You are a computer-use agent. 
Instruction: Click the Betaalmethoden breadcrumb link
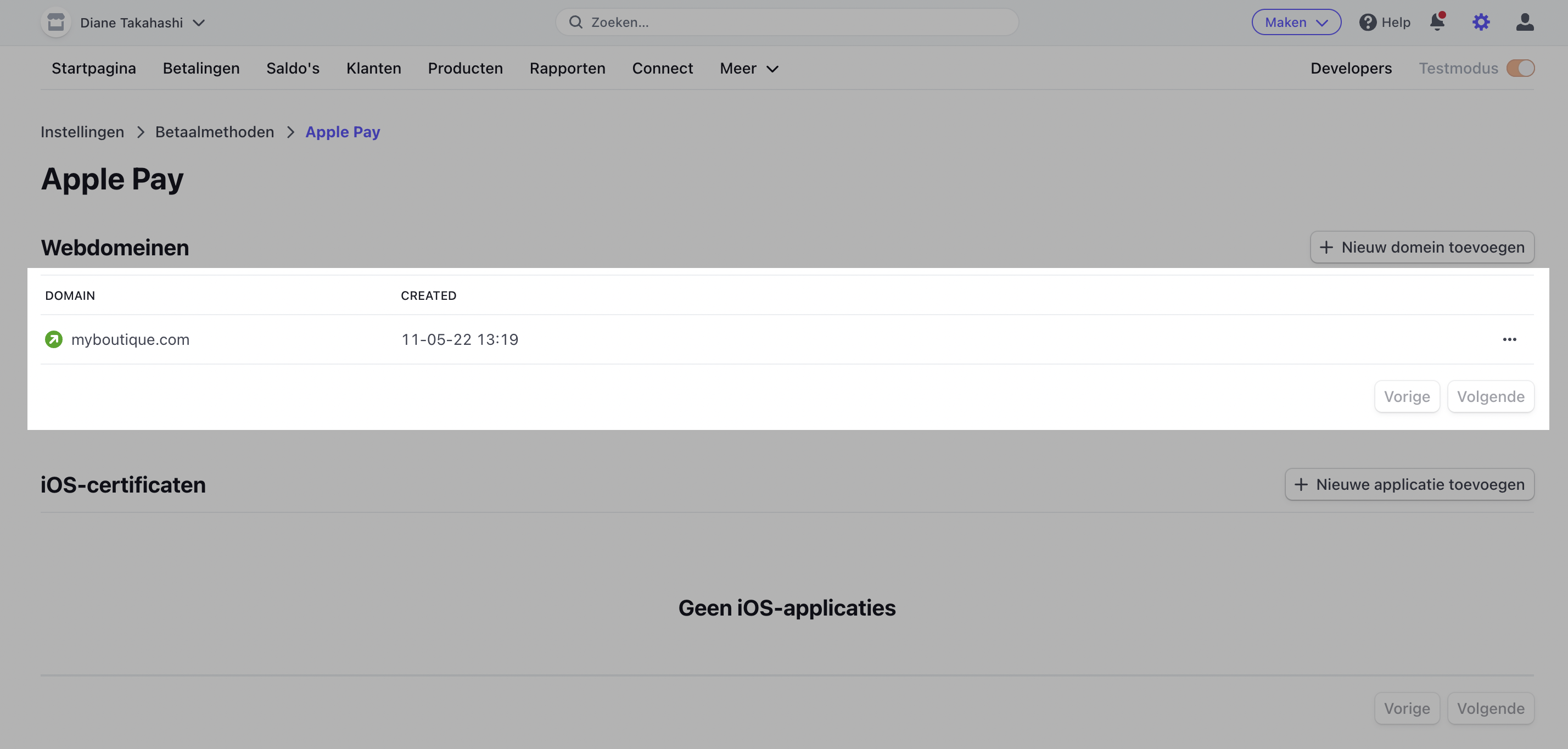point(214,131)
